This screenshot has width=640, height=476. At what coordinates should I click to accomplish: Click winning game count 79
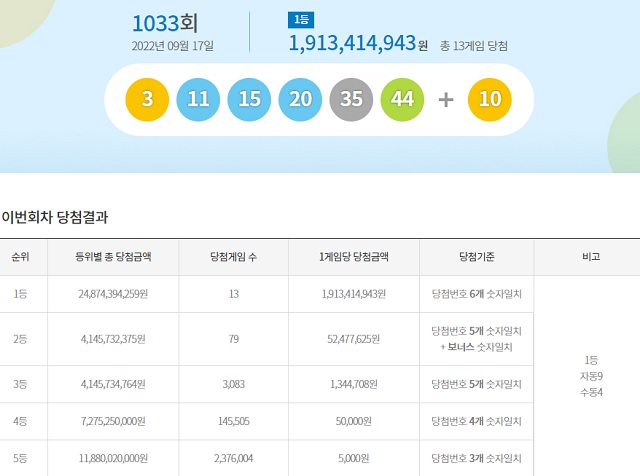pyautogui.click(x=233, y=339)
